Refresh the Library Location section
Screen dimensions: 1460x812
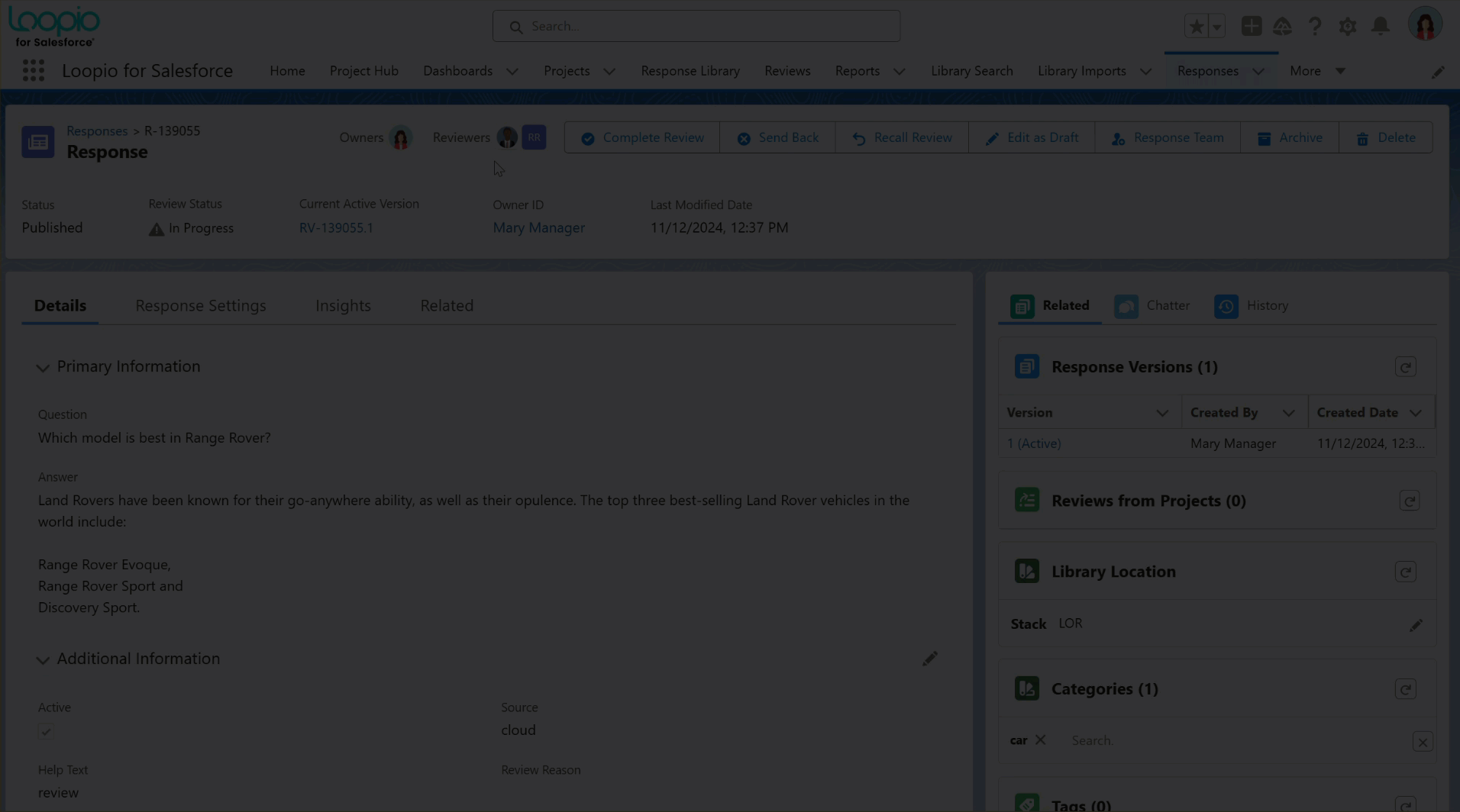tap(1405, 572)
